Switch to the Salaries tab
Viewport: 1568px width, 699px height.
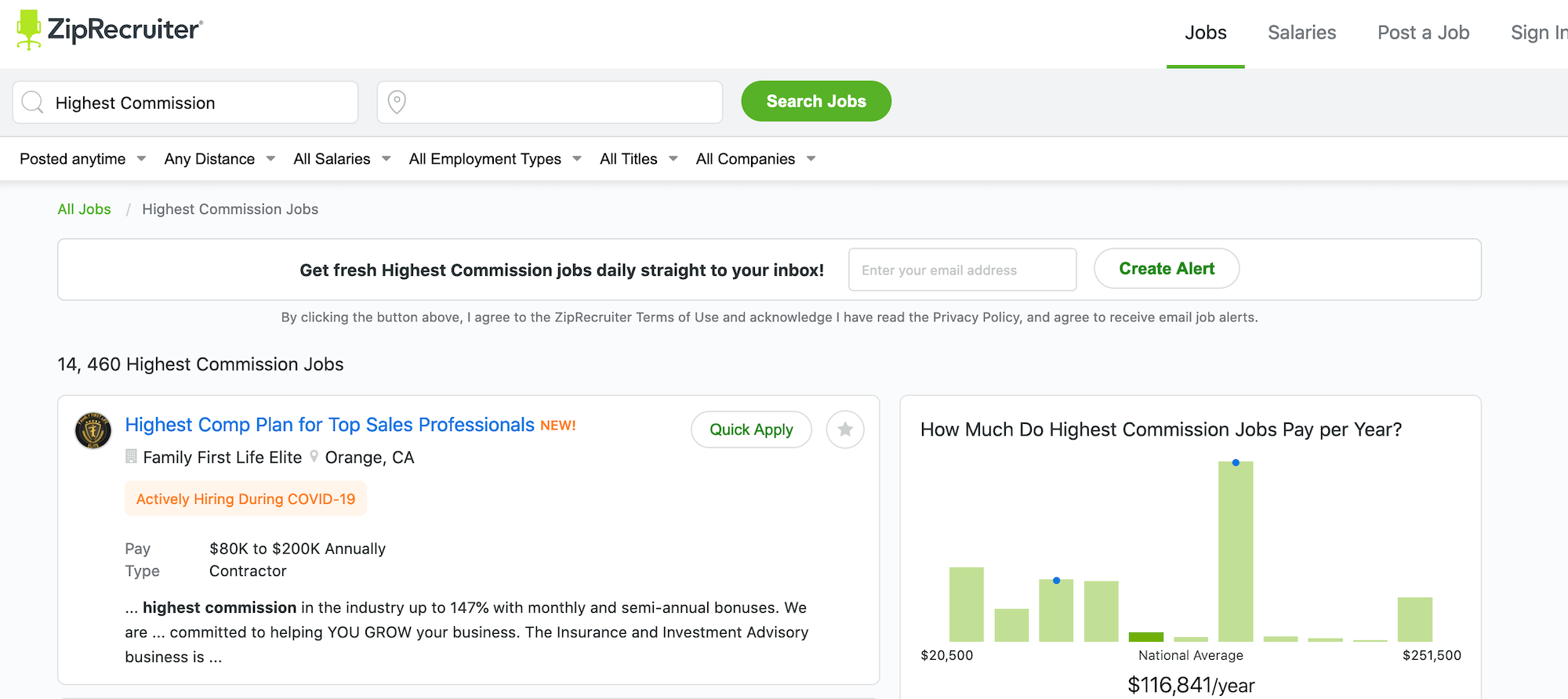tap(1301, 33)
